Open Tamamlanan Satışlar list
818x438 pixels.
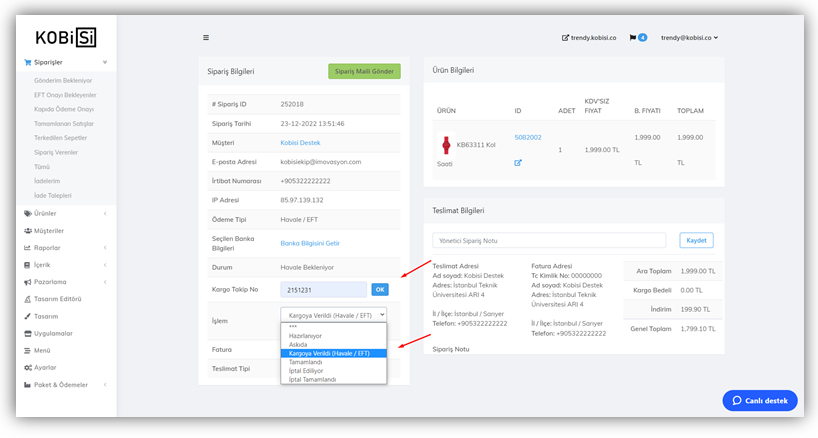64,124
